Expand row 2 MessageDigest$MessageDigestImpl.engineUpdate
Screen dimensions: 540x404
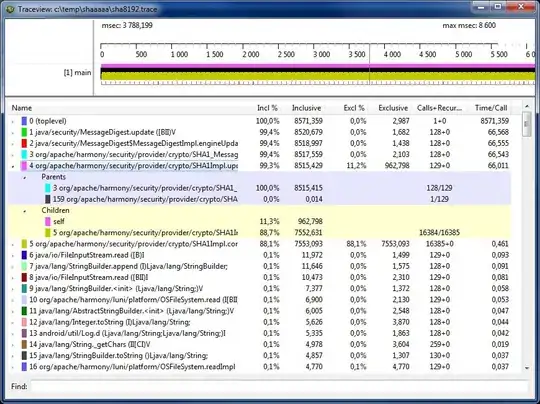[13, 144]
